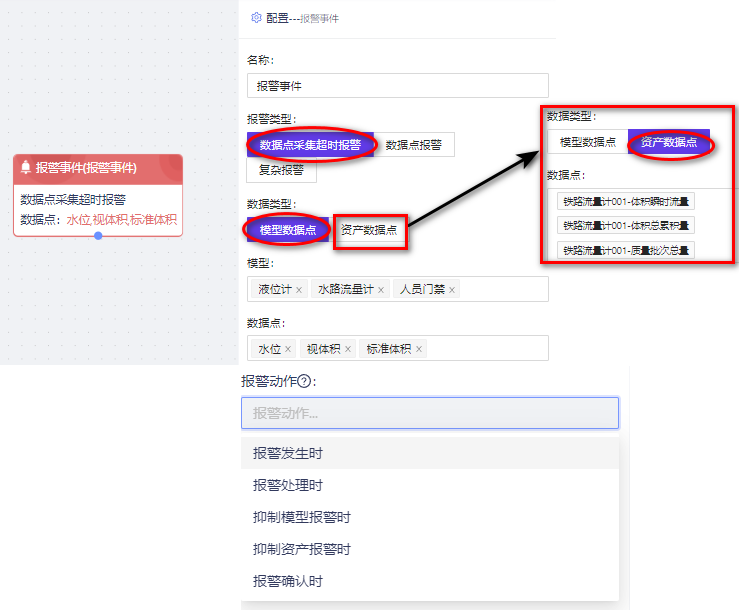Screen dimensions: 739x610
Task: Click node text 数据点采集超时报警
Action: pos(73,199)
